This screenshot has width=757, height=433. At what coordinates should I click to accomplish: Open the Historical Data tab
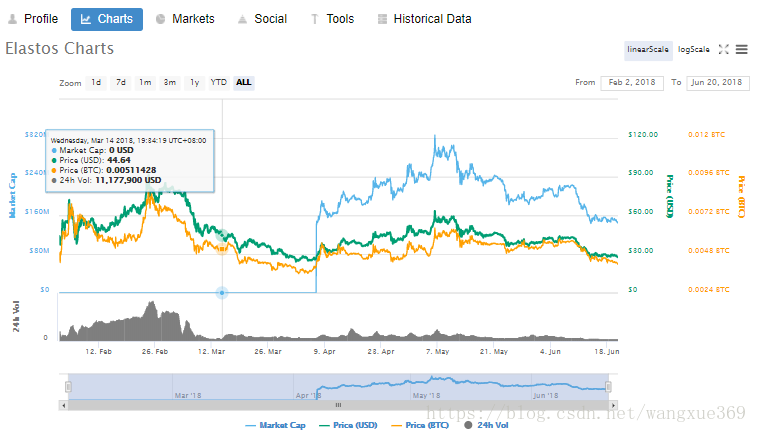pos(424,19)
